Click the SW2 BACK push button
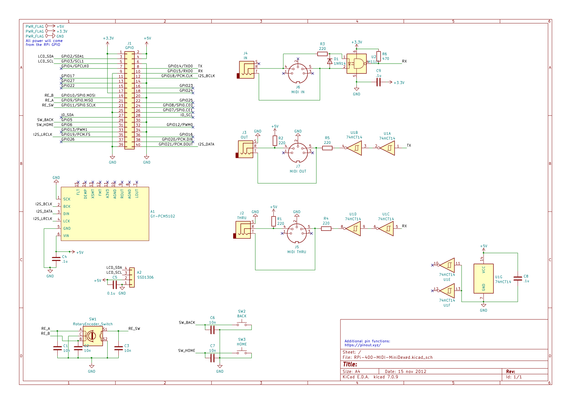Screen dimensions: 571x404 (x=242, y=323)
